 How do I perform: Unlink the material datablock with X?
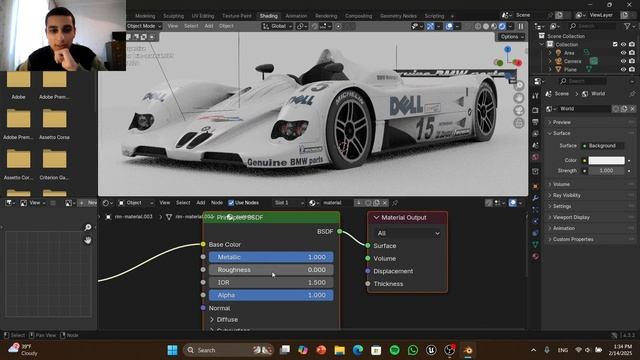[x=385, y=203]
